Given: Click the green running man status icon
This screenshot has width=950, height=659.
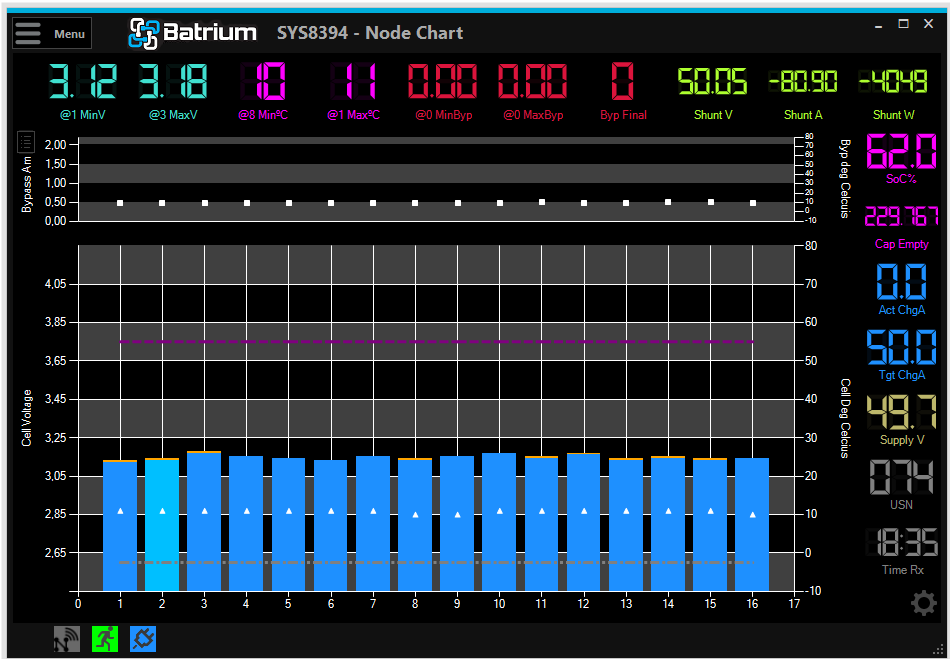Looking at the screenshot, I should [x=105, y=640].
